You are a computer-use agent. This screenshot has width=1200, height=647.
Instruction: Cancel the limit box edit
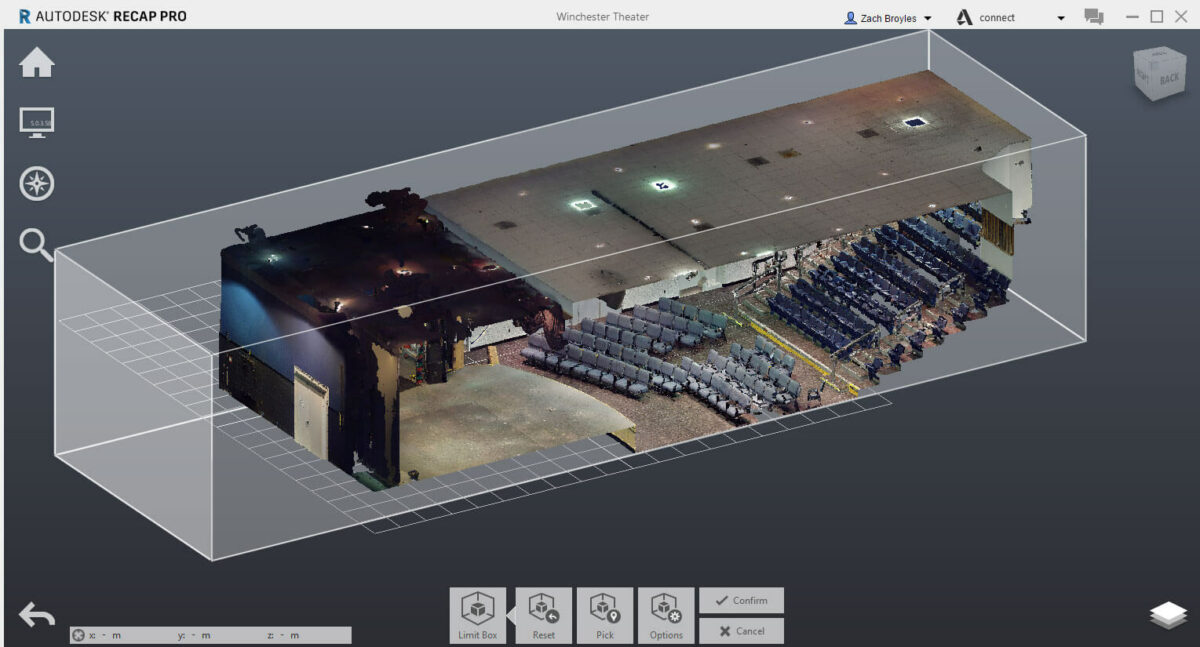741,631
